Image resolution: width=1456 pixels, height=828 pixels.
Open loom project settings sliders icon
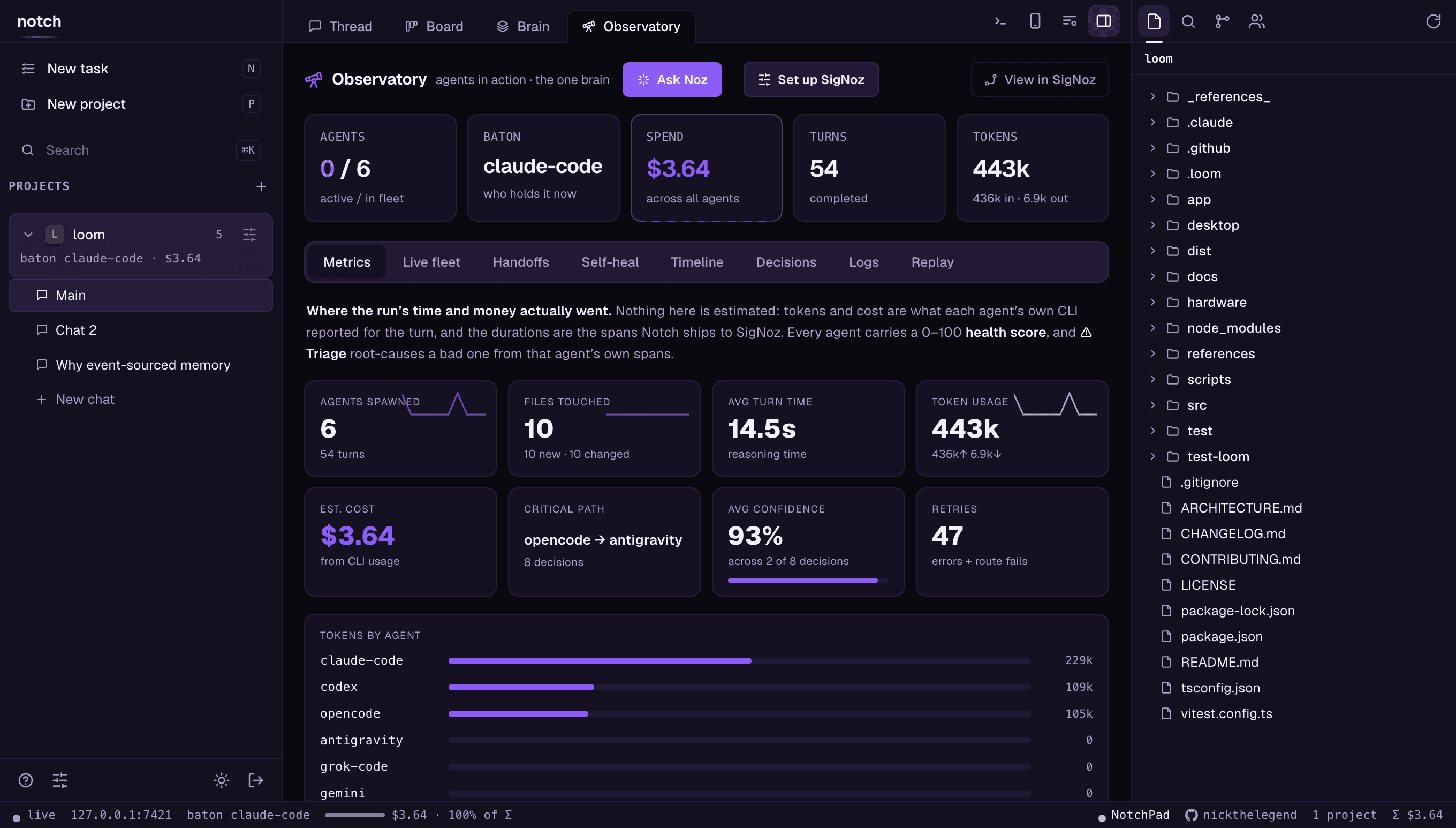point(249,234)
